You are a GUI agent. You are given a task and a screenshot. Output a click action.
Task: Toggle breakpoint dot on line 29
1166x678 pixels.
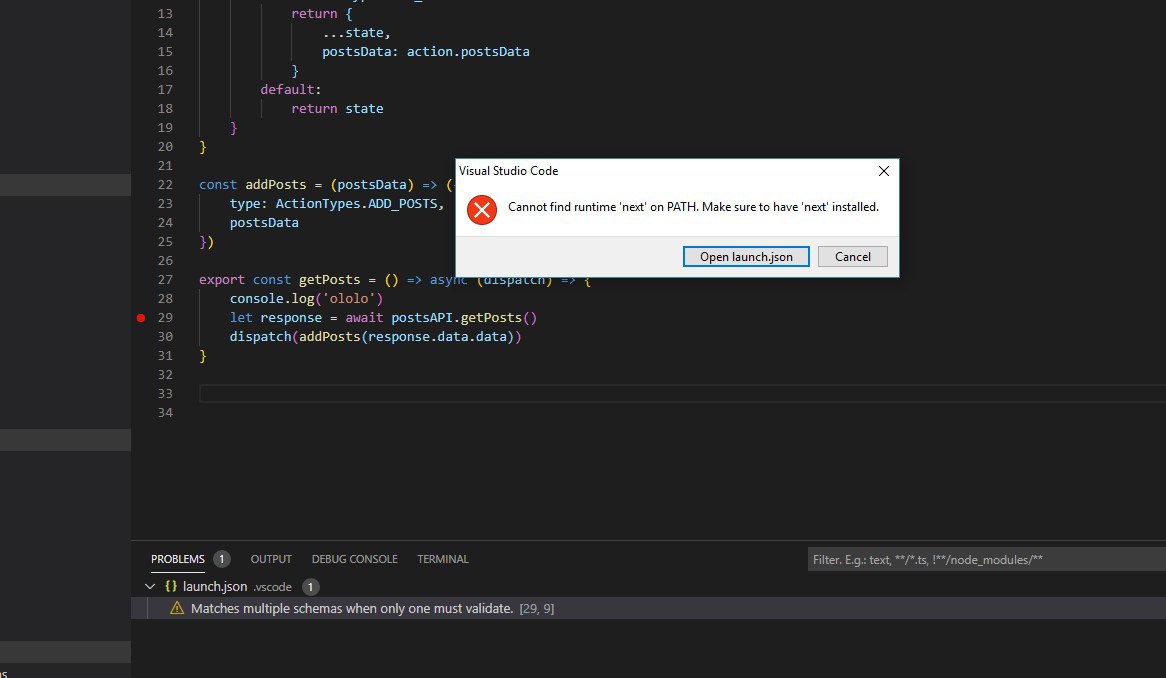[141, 317]
